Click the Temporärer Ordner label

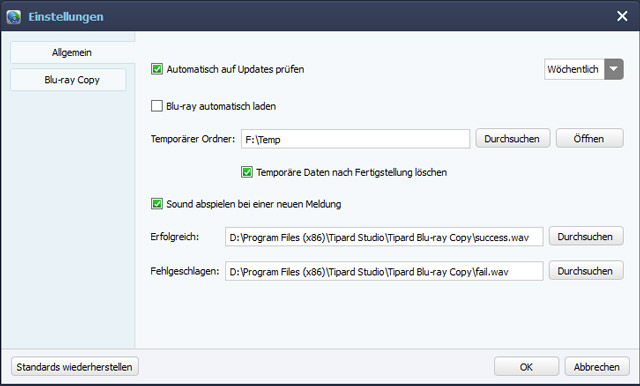193,139
